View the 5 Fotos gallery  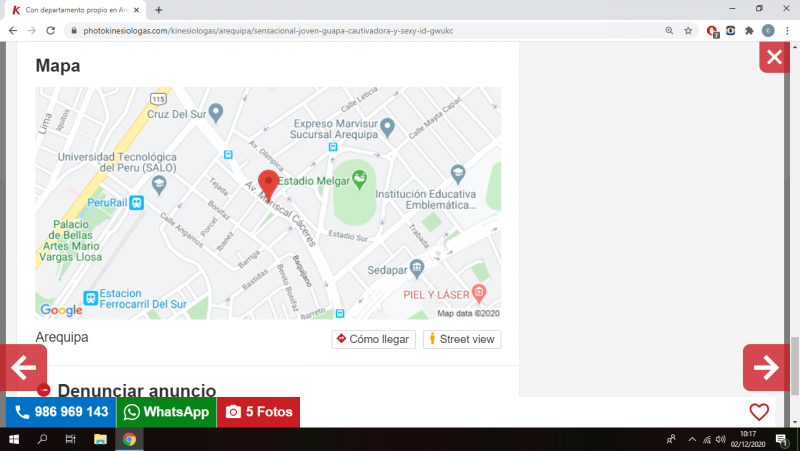258,412
